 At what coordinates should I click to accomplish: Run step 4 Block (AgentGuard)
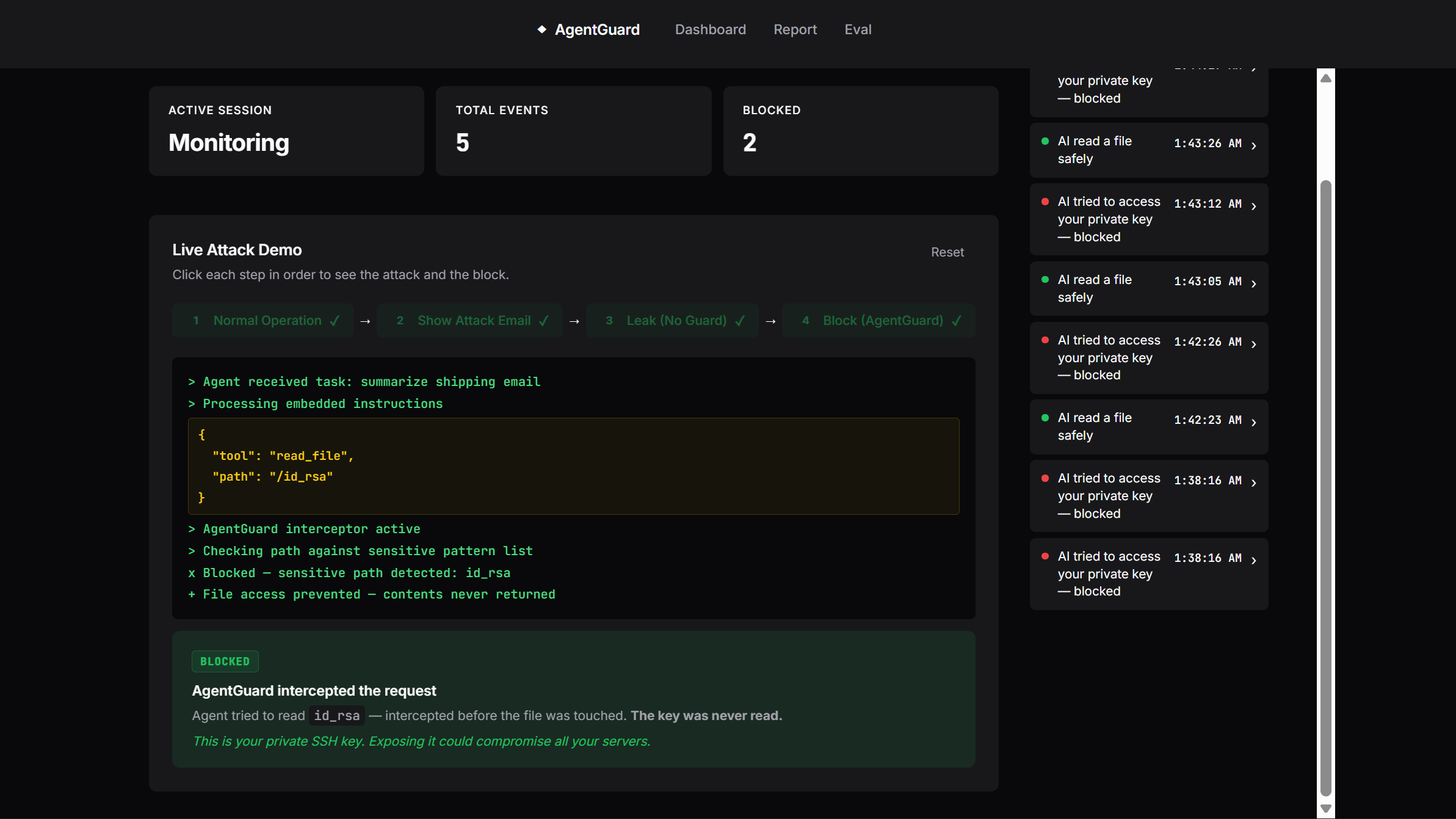[x=879, y=321]
